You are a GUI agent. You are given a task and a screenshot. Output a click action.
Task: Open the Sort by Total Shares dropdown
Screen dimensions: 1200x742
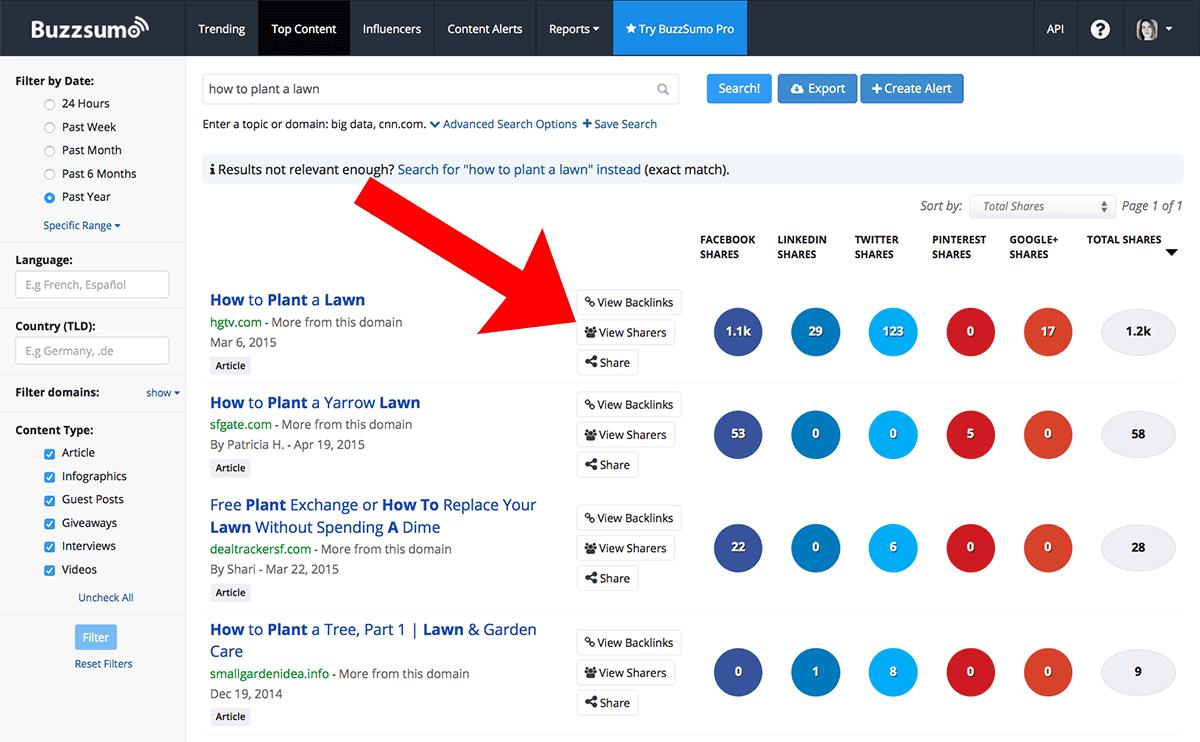(x=1042, y=206)
